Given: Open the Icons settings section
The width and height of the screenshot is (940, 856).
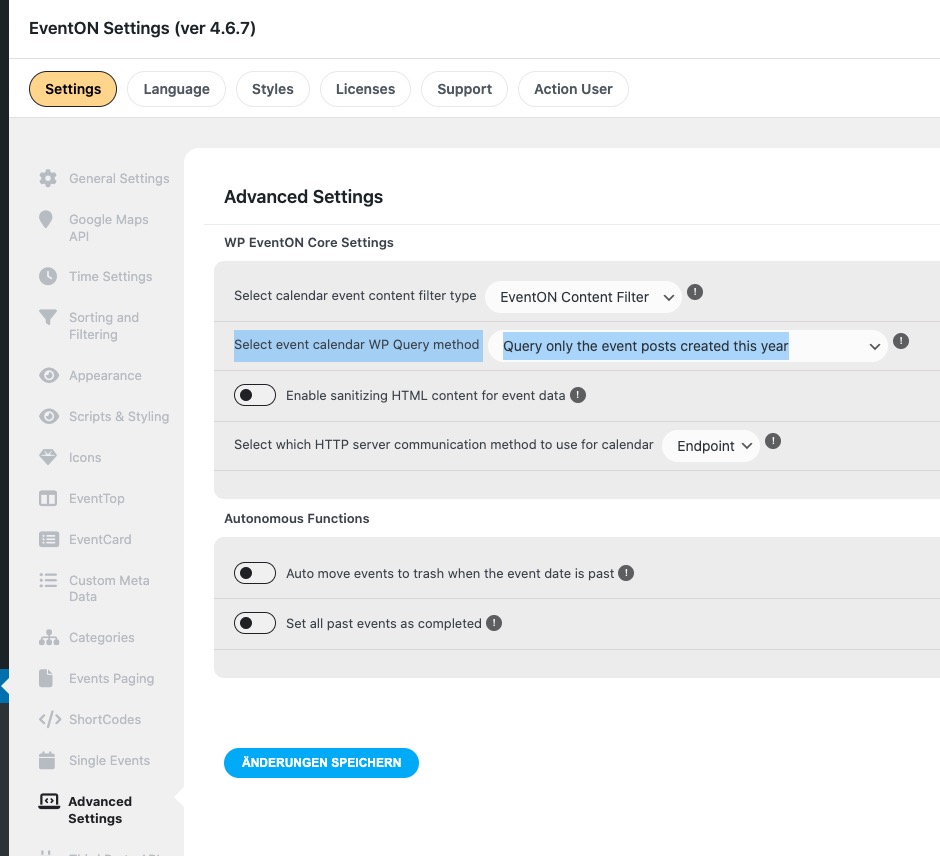Looking at the screenshot, I should [85, 457].
